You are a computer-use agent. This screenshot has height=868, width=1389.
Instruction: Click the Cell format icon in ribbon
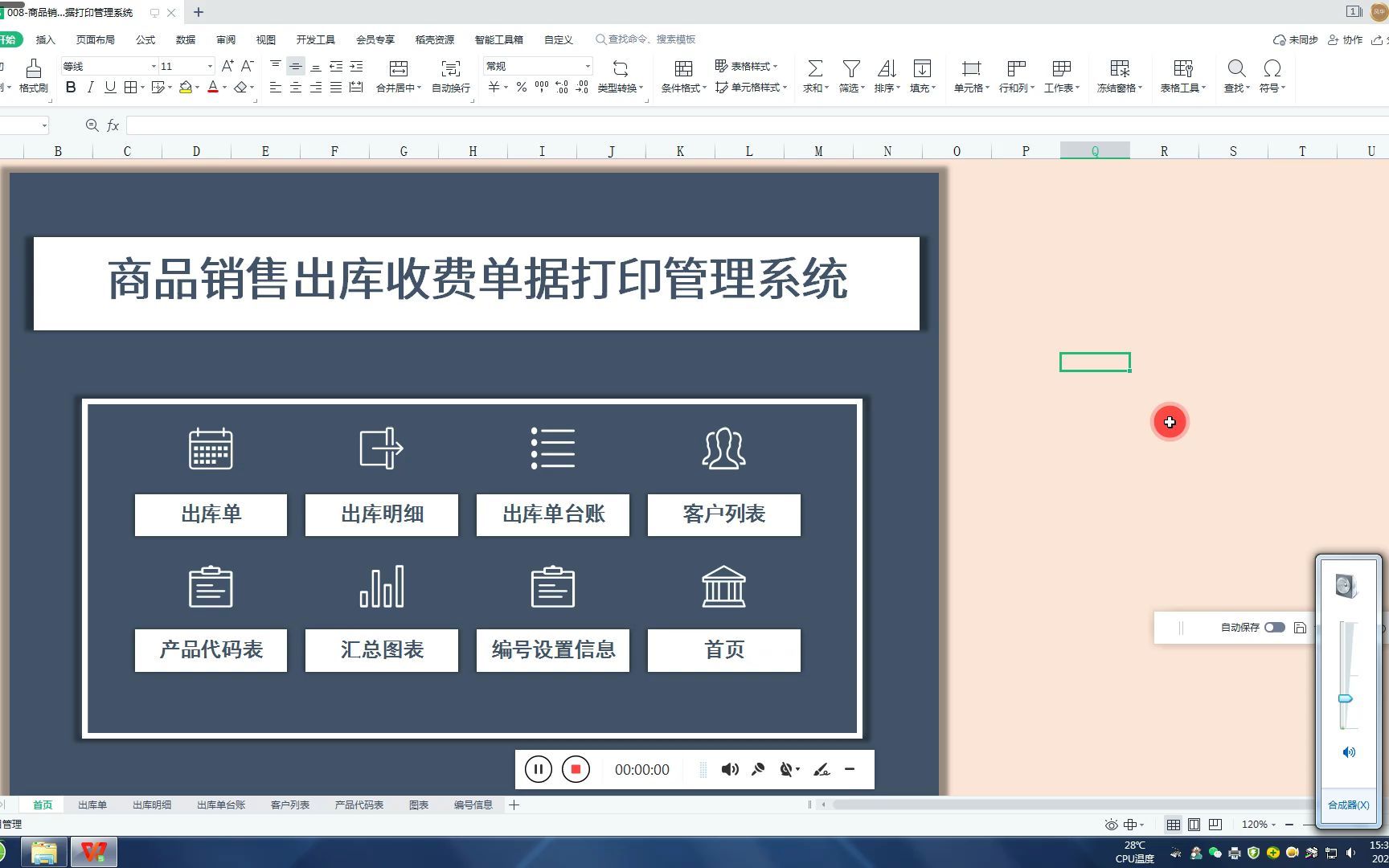pyautogui.click(x=971, y=68)
